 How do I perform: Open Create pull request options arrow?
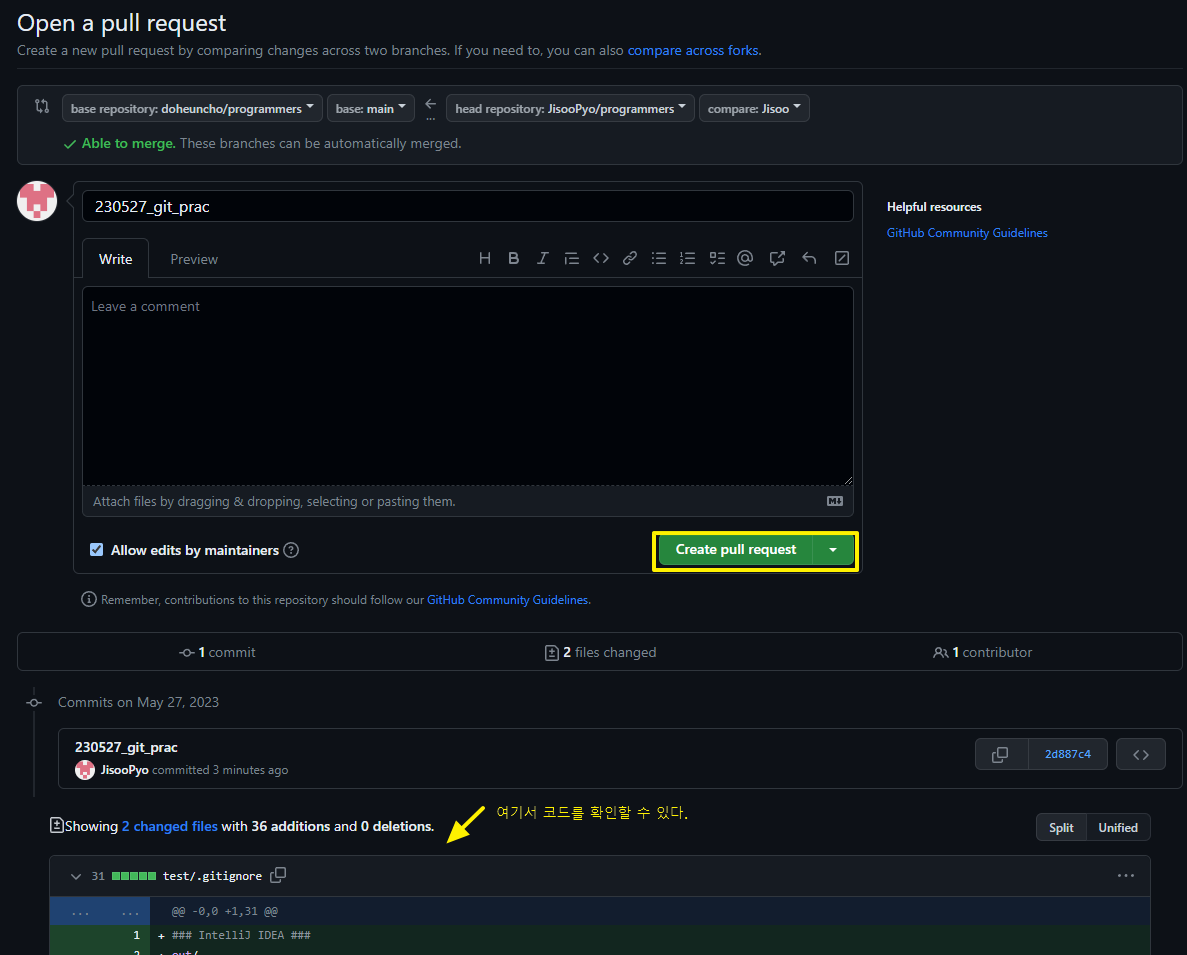833,550
